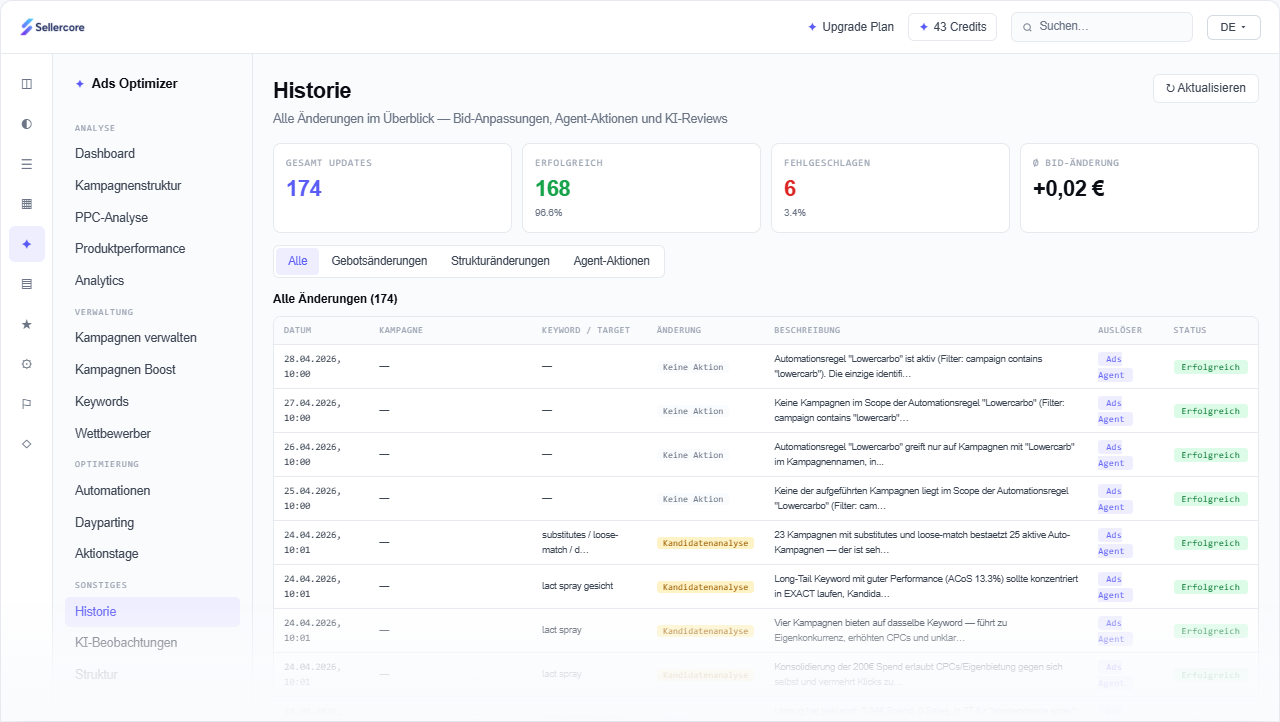Click the 28.04.2026 row date cell
Viewport: 1280px width, 722px height.
pos(312,366)
